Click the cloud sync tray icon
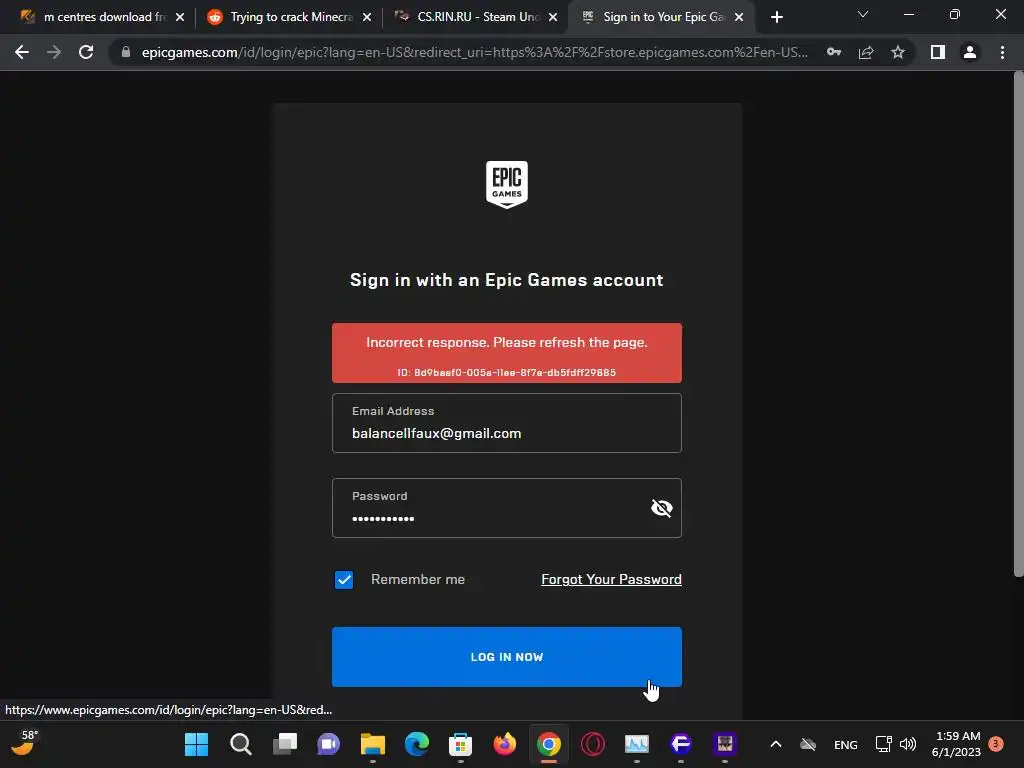Image resolution: width=1024 pixels, height=768 pixels. [x=808, y=744]
